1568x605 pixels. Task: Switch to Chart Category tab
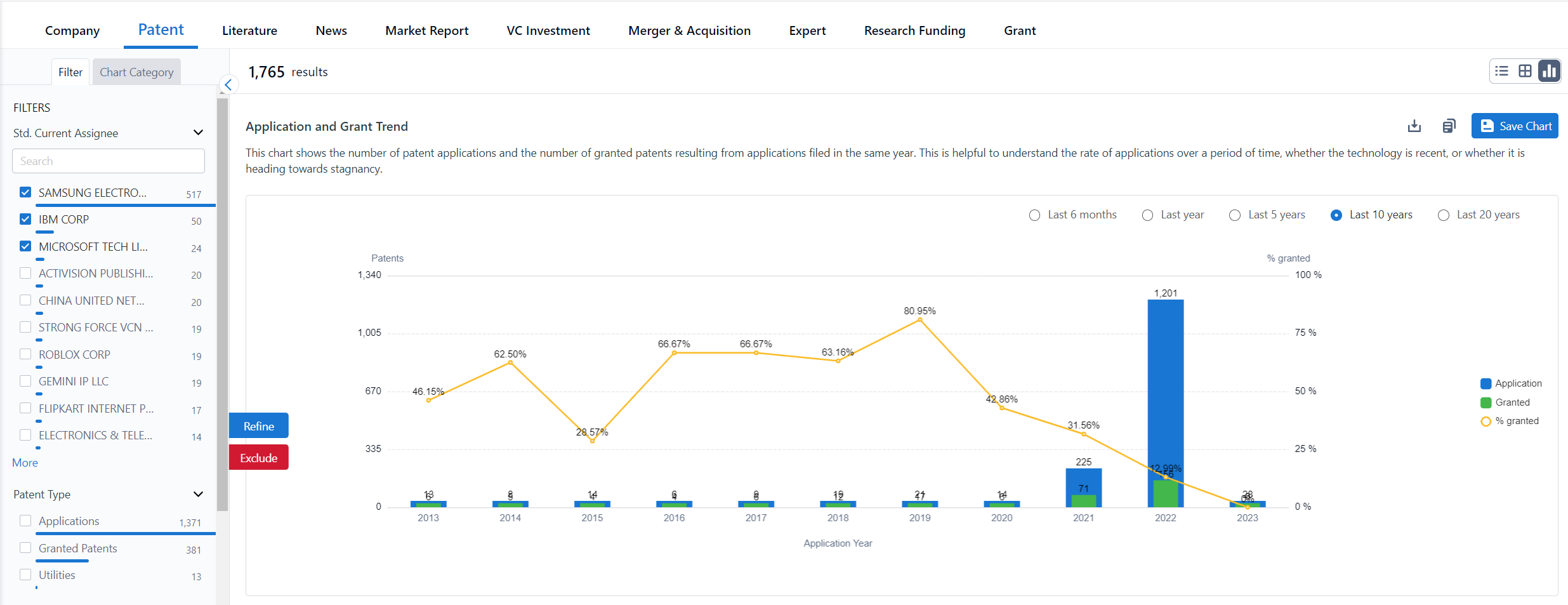pos(136,72)
